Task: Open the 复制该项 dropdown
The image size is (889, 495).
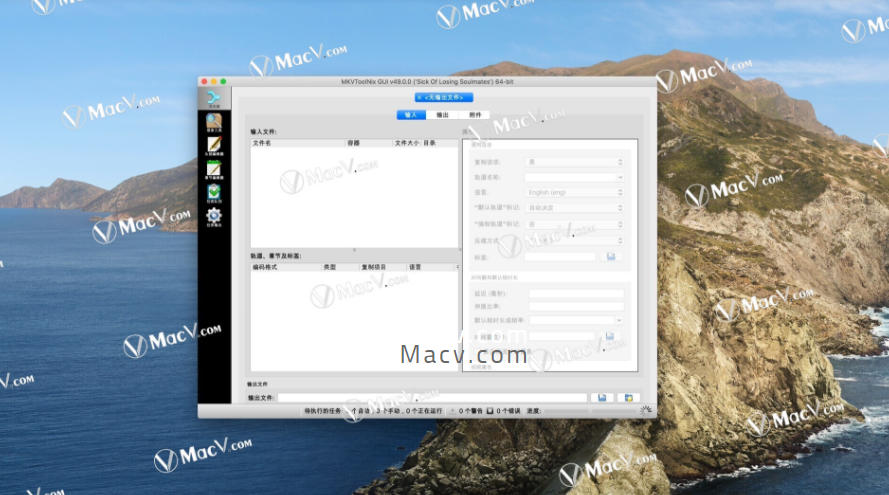Action: coord(574,162)
